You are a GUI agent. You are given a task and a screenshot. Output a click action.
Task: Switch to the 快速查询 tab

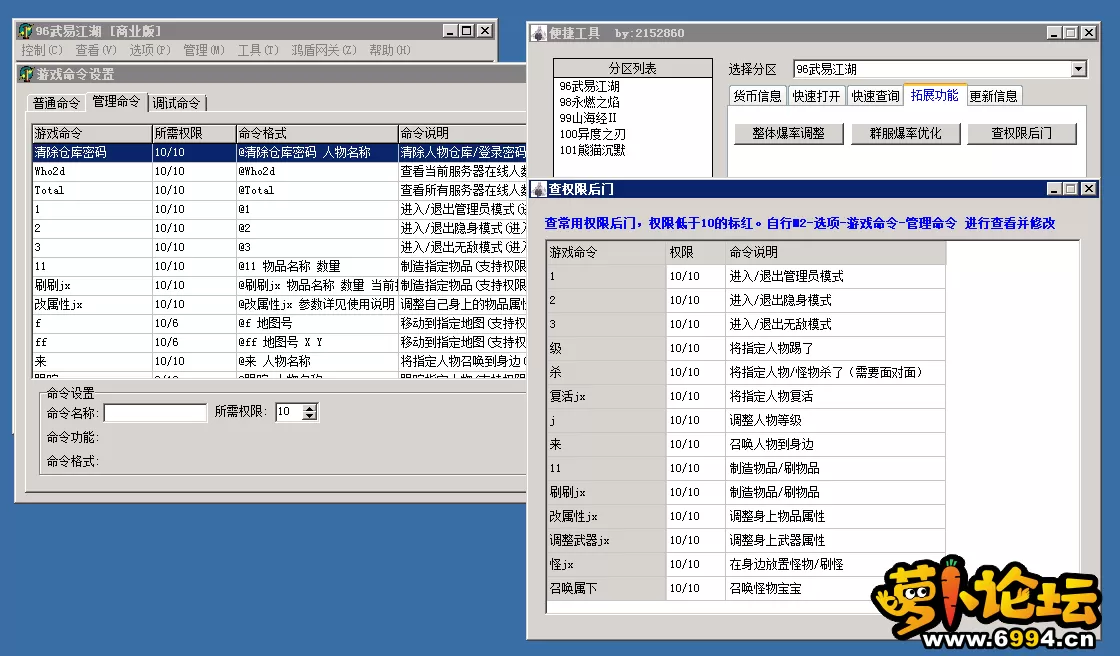tap(875, 96)
